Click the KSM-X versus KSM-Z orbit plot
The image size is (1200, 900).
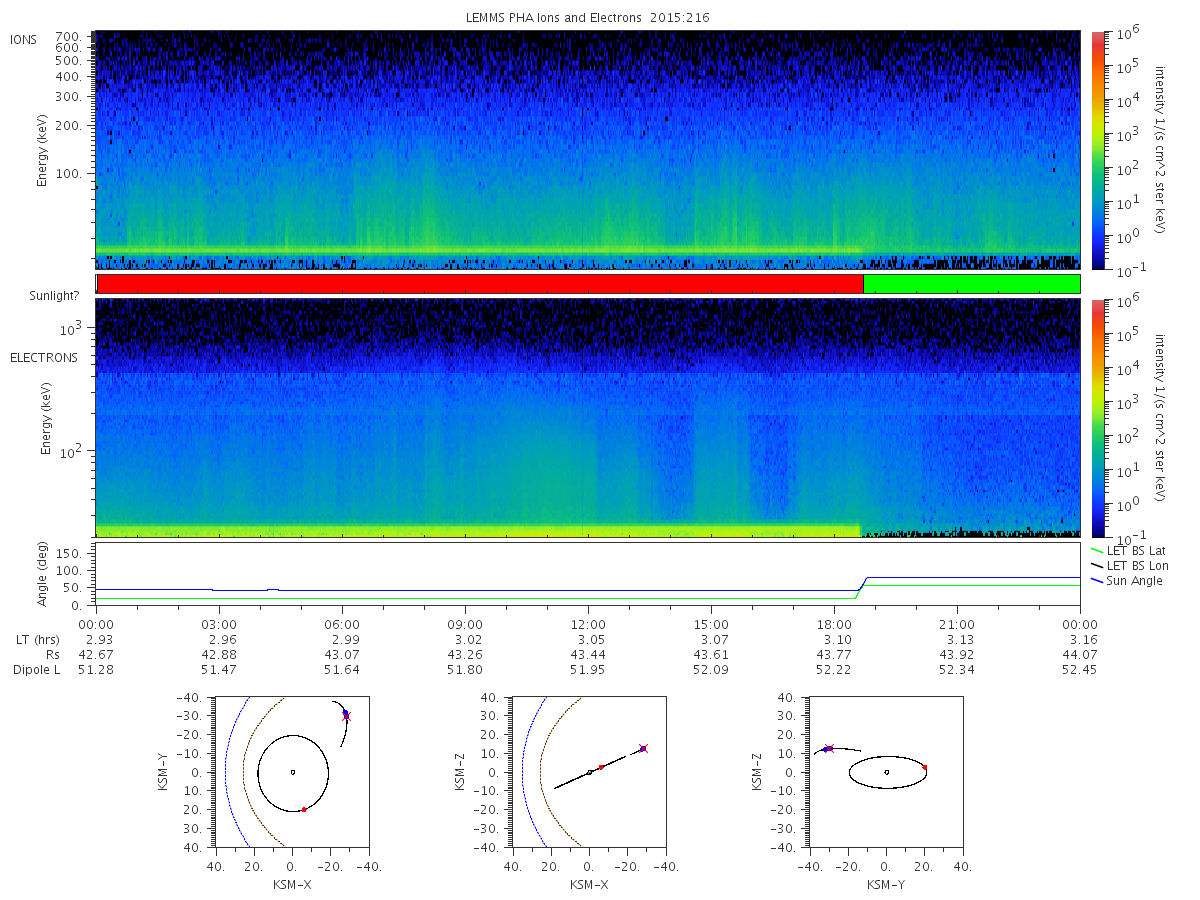588,772
